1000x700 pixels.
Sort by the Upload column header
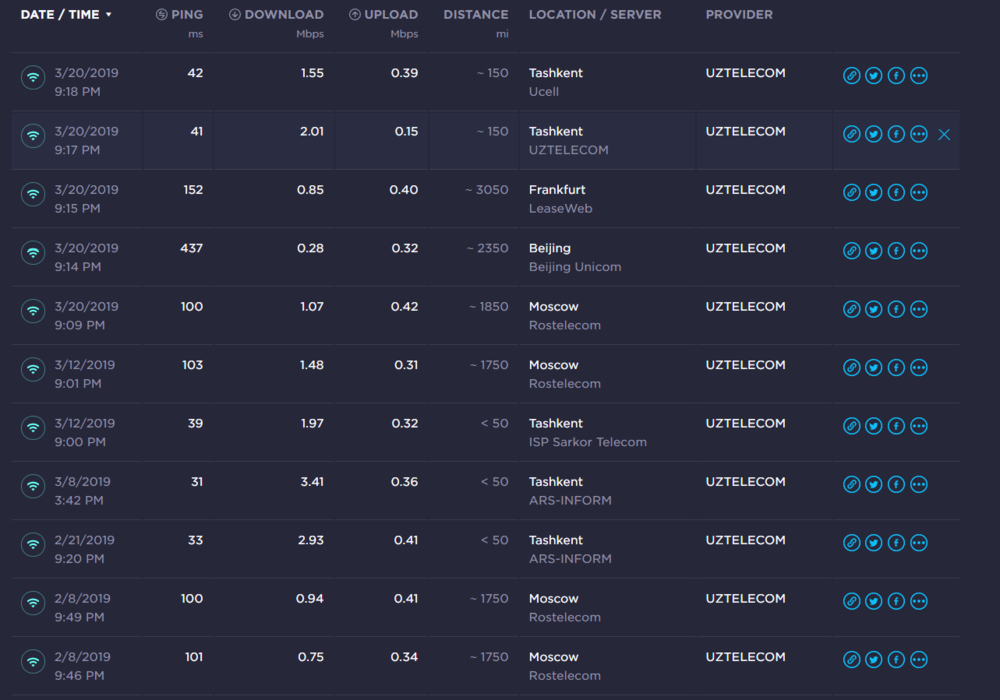tap(384, 15)
